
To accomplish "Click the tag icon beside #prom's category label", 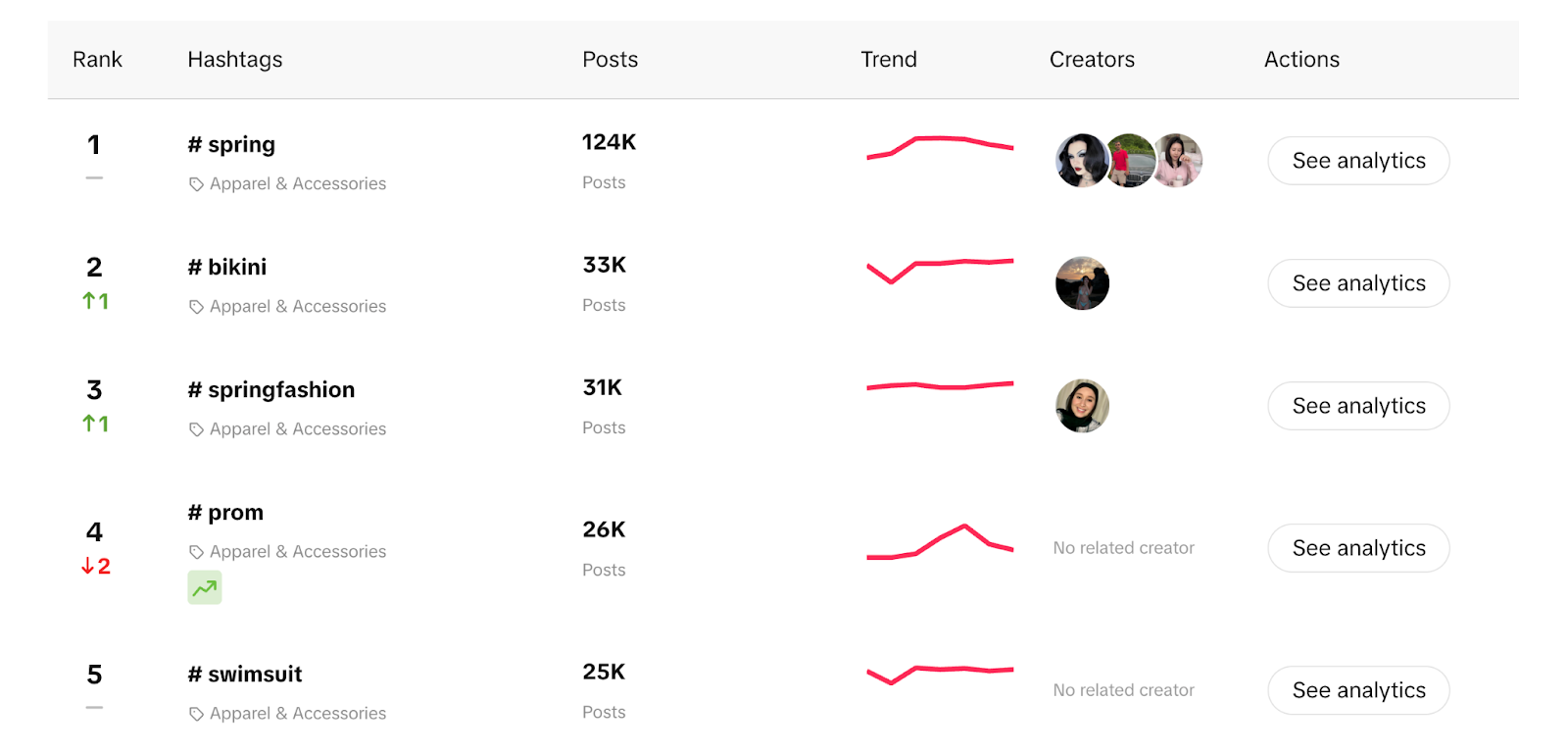I will tap(196, 551).
